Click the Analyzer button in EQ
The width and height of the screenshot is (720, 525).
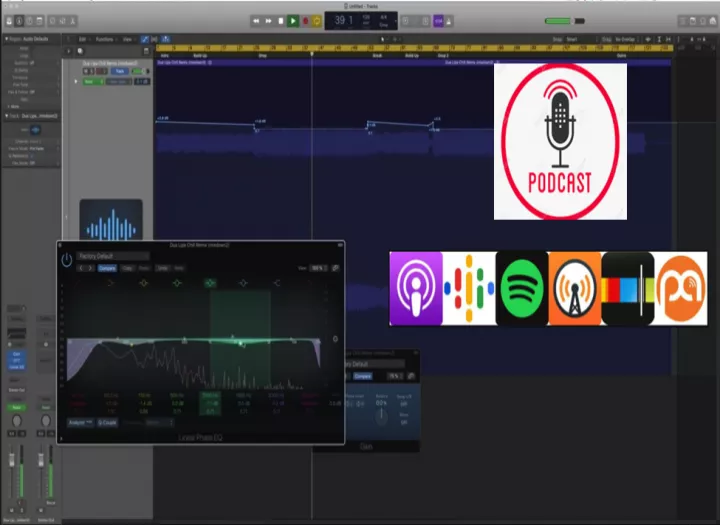[x=80, y=423]
